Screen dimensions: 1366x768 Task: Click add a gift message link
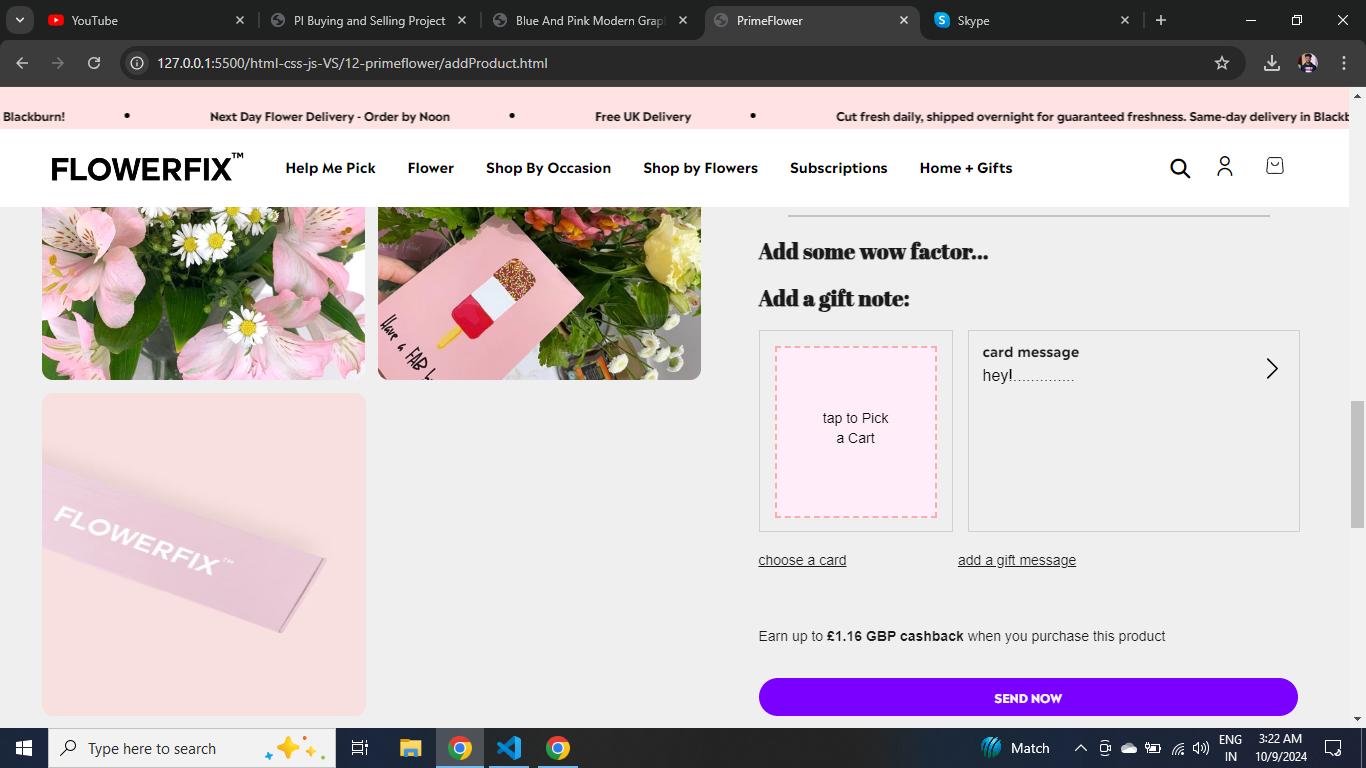tap(1017, 560)
